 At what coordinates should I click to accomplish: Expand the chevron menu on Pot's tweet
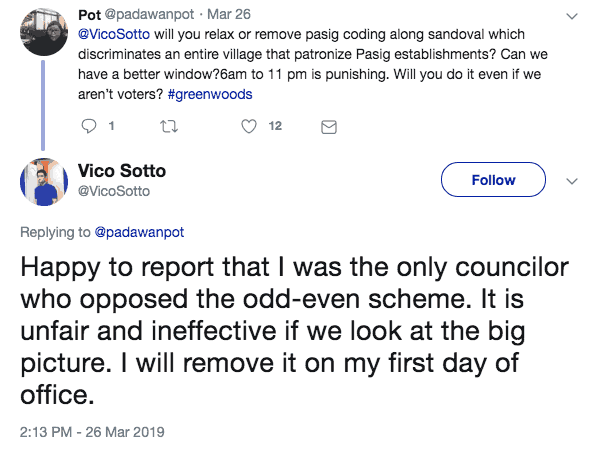tap(571, 17)
